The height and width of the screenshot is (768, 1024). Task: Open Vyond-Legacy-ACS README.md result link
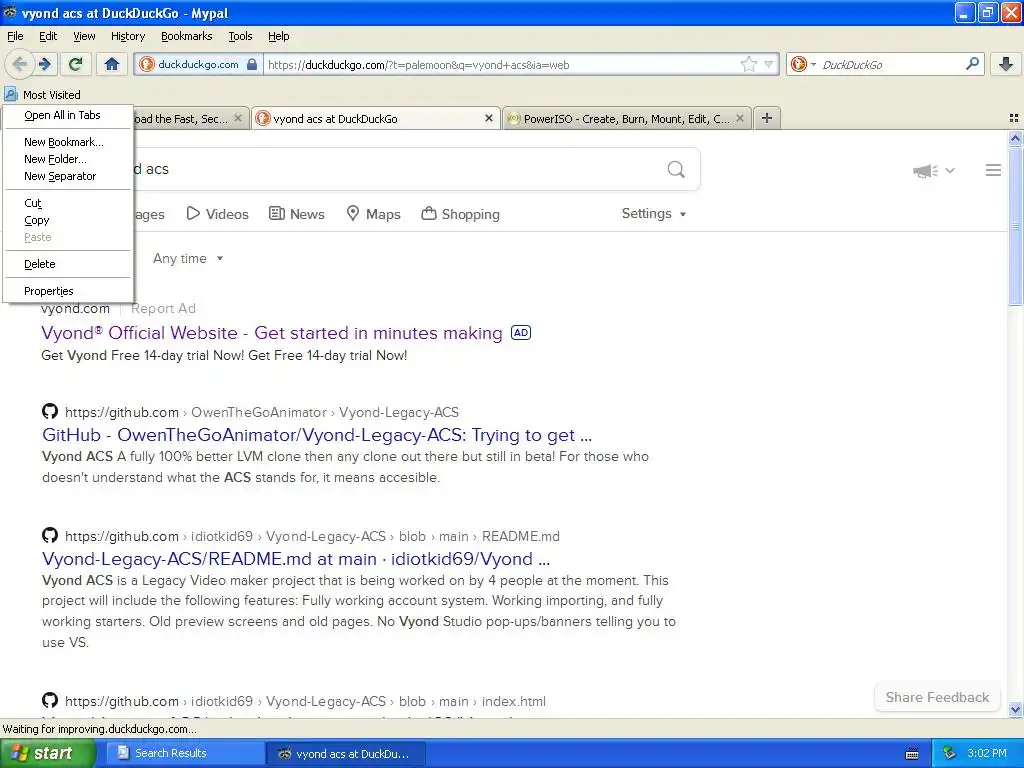click(296, 559)
